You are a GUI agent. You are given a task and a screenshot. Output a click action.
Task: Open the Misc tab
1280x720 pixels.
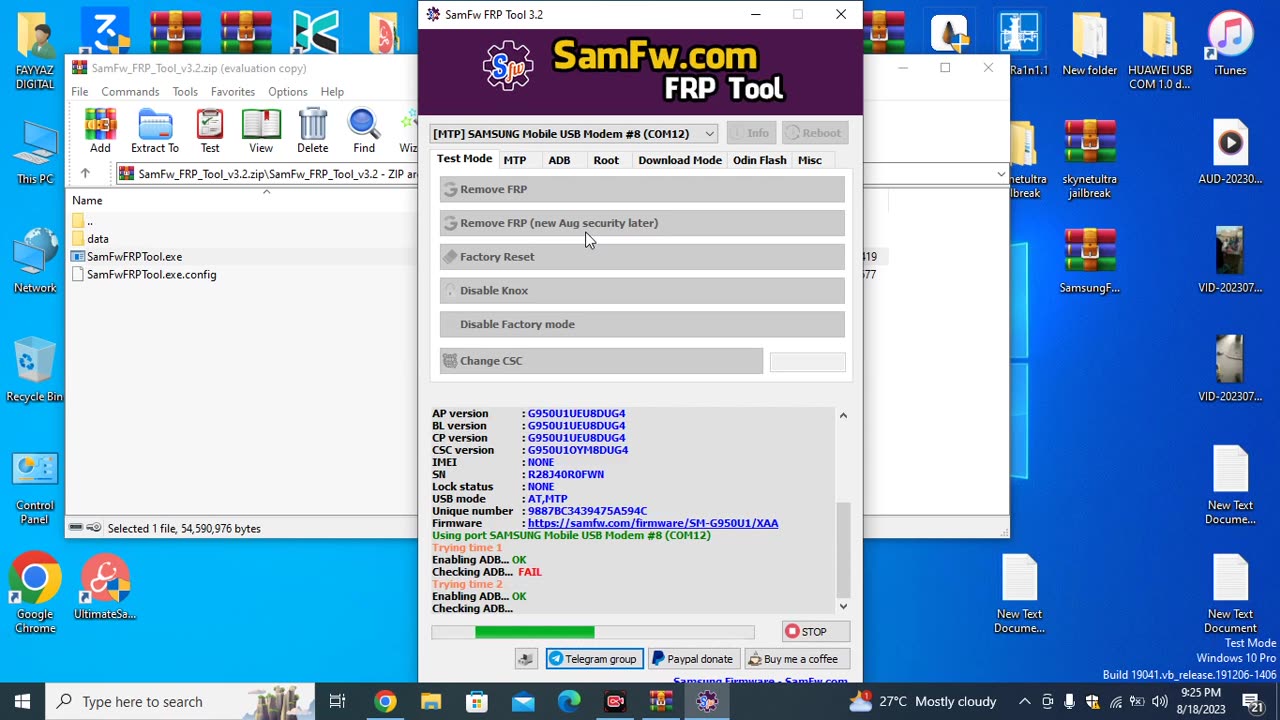click(810, 160)
